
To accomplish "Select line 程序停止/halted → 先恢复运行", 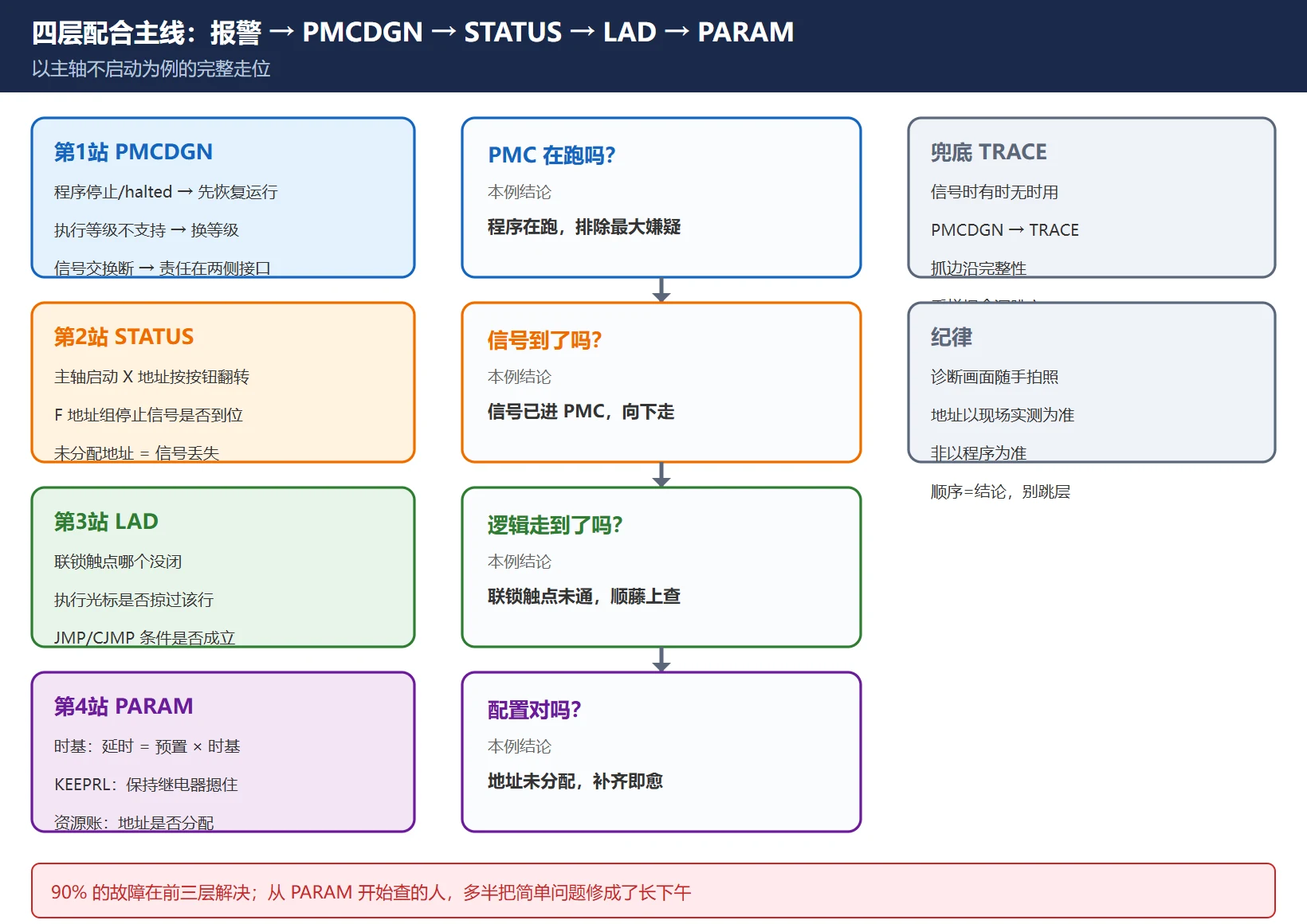I will 166,192.
